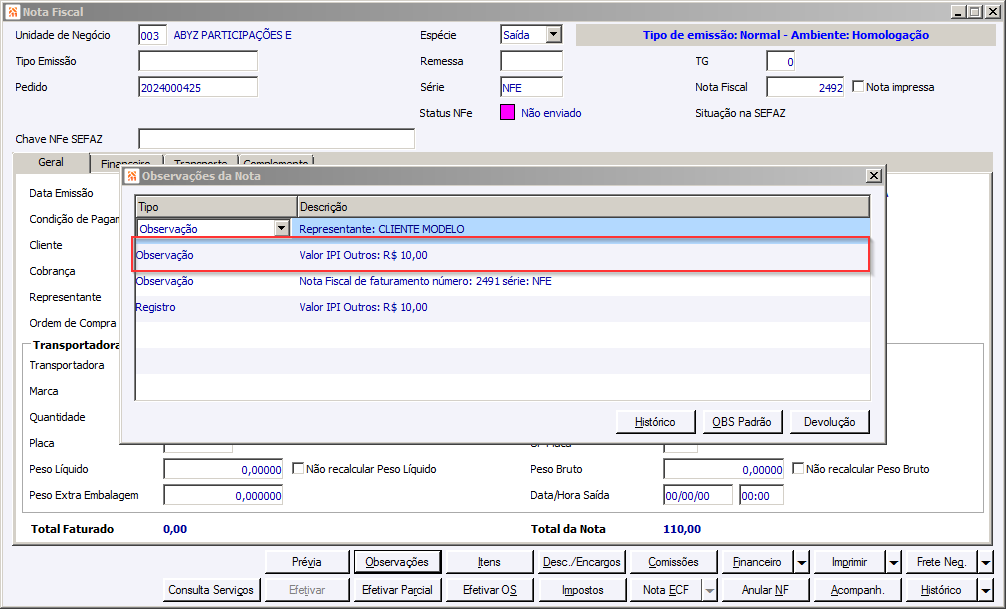Click the Devolução button
The height and width of the screenshot is (609, 1006).
(830, 422)
